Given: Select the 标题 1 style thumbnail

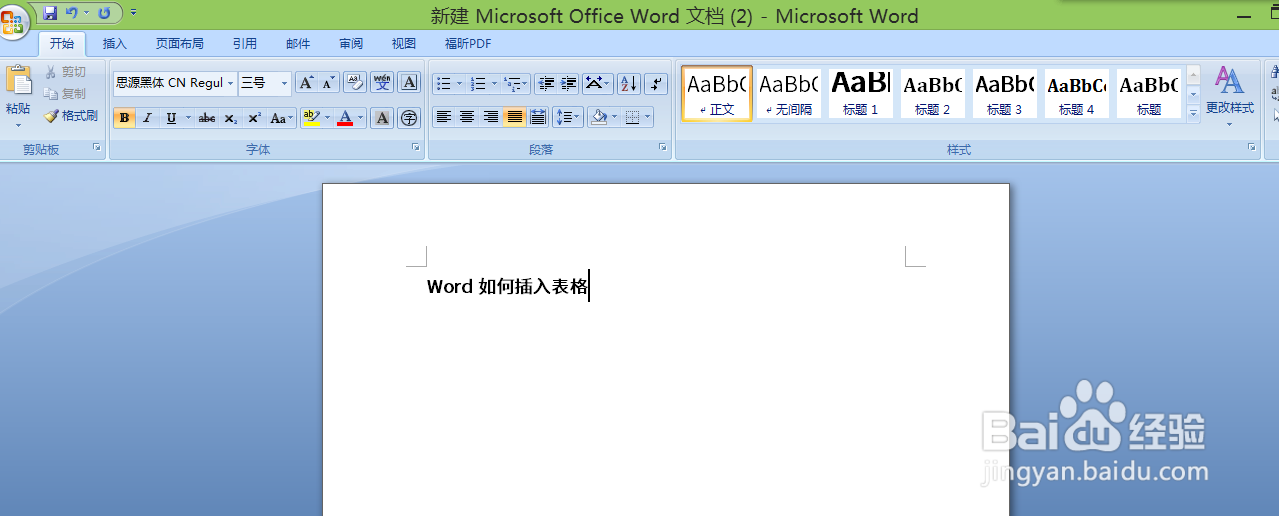Looking at the screenshot, I should [x=861, y=93].
